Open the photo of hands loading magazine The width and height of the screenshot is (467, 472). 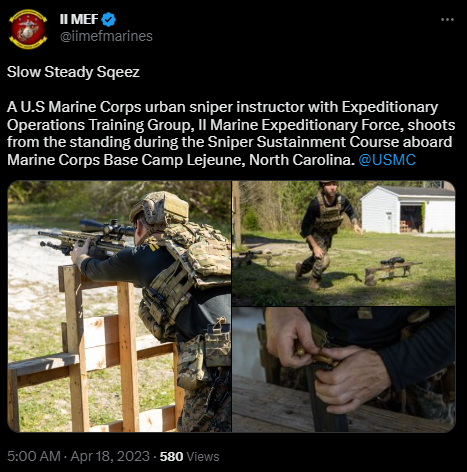[344, 370]
